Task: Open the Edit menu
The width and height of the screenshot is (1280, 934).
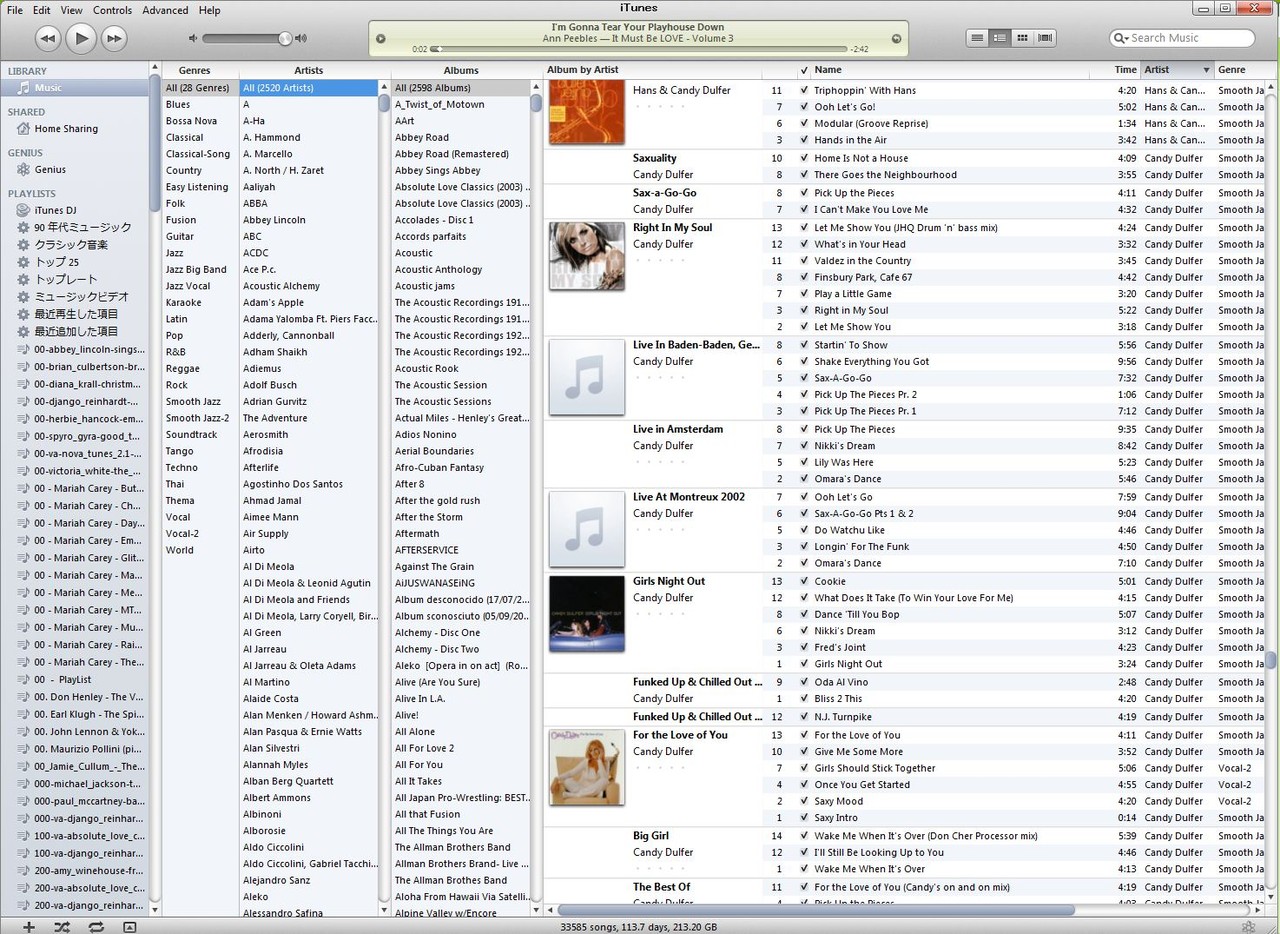Action: click(x=41, y=10)
